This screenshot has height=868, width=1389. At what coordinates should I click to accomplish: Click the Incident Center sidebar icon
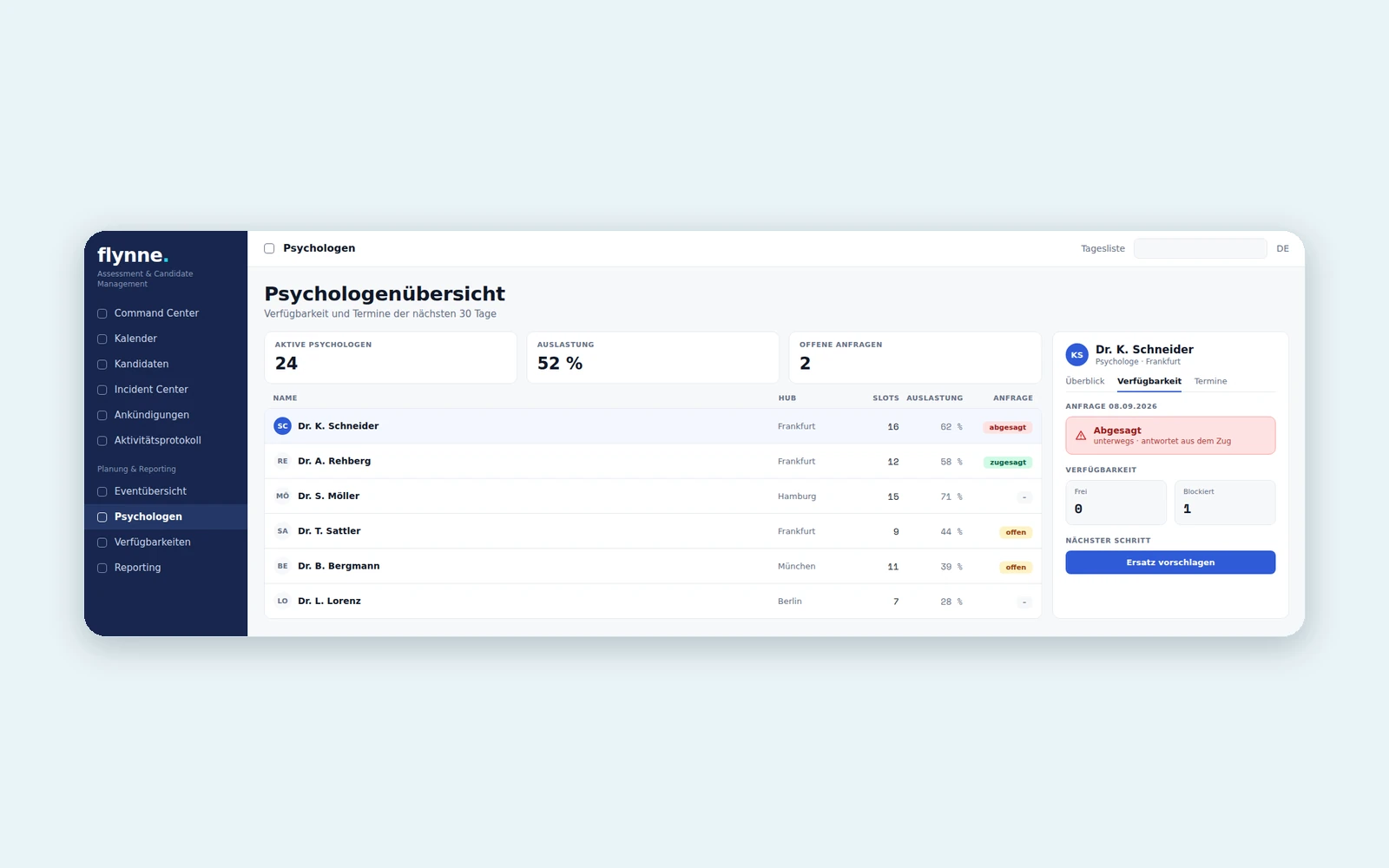(x=102, y=390)
